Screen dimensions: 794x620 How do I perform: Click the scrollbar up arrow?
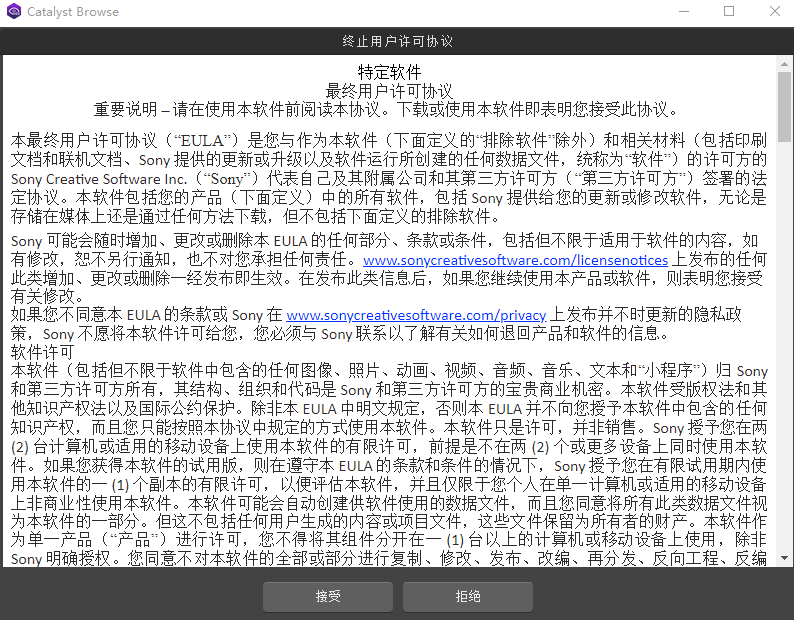(784, 64)
